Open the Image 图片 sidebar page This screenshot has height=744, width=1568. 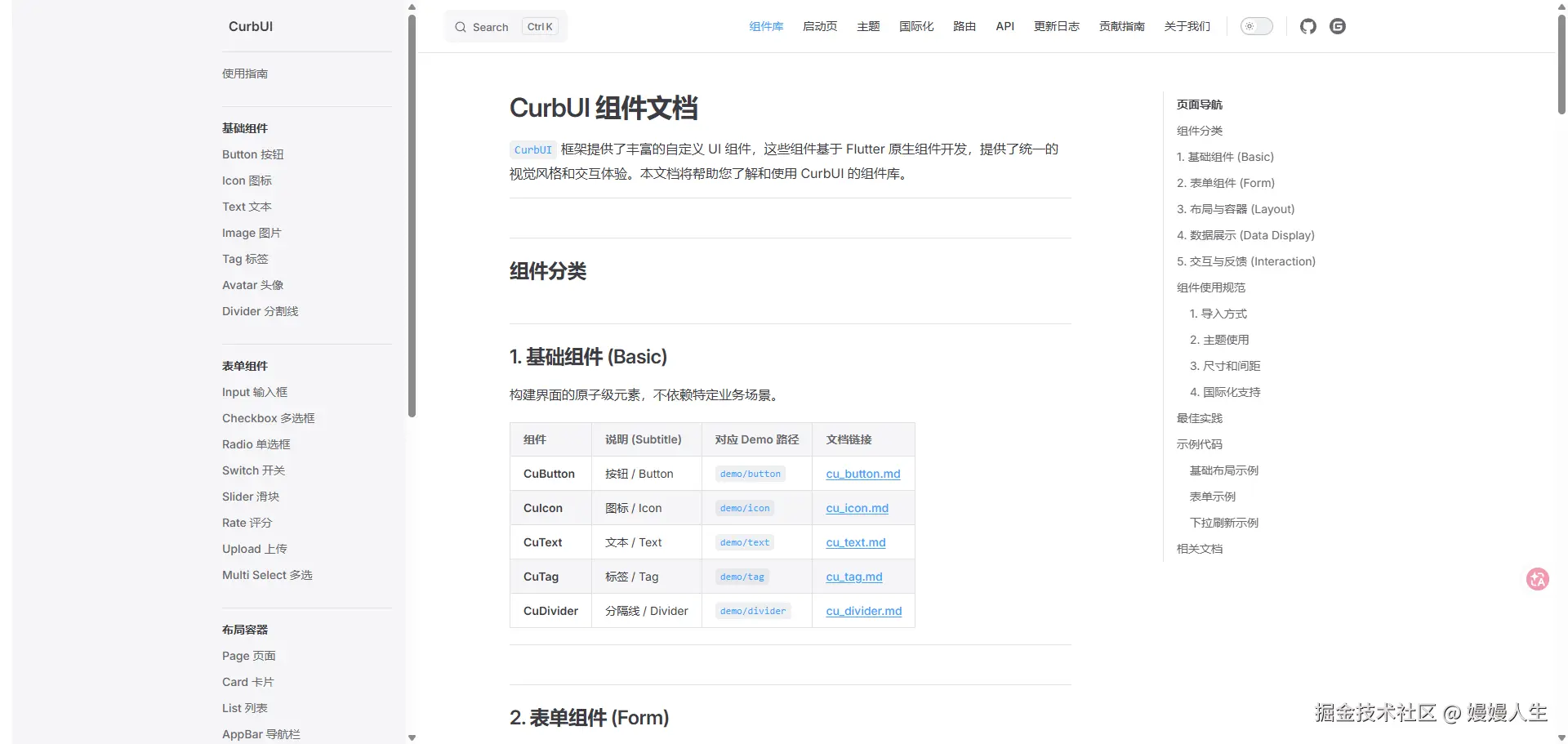tap(252, 233)
